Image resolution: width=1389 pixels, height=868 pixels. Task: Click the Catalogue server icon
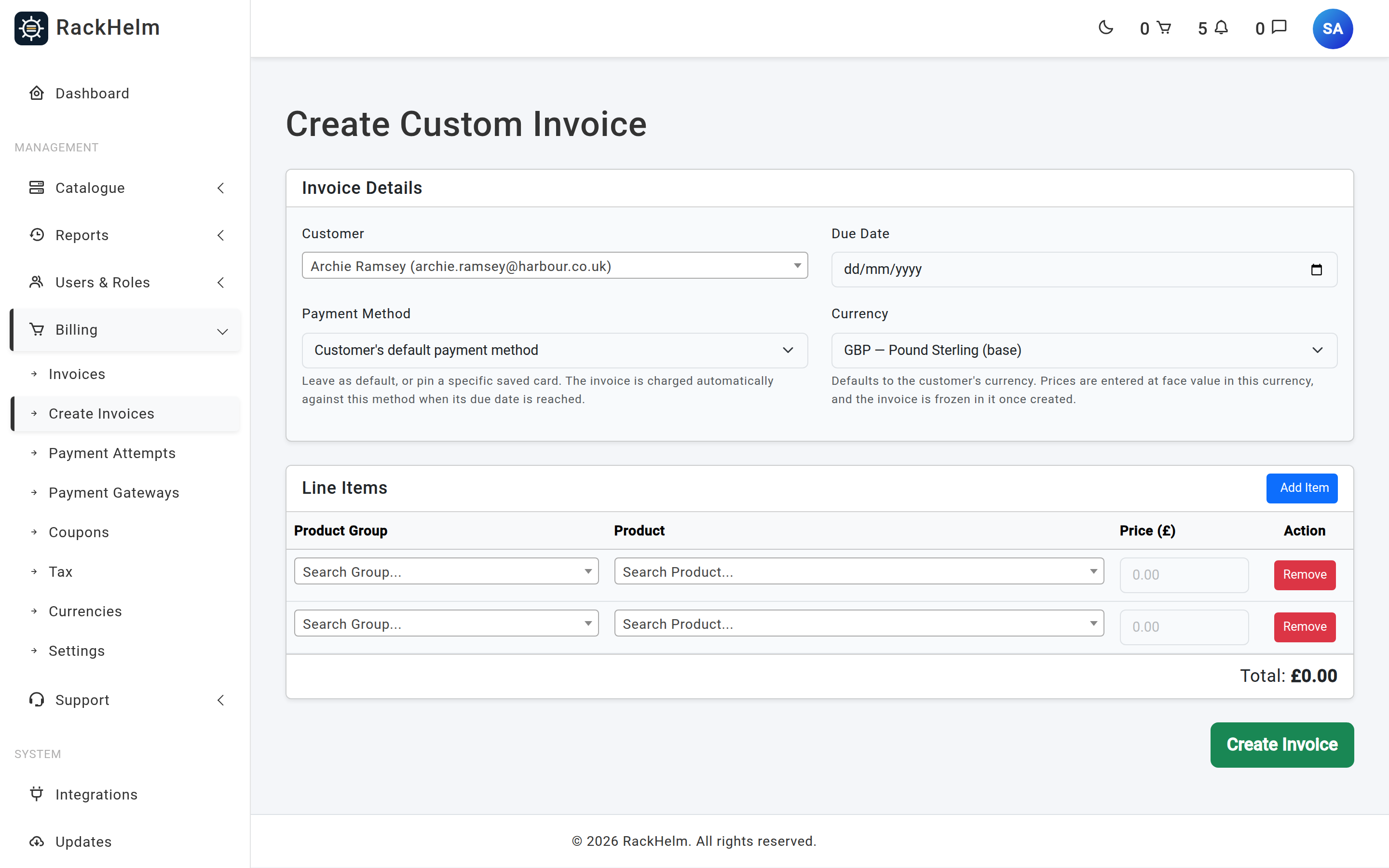[37, 188]
